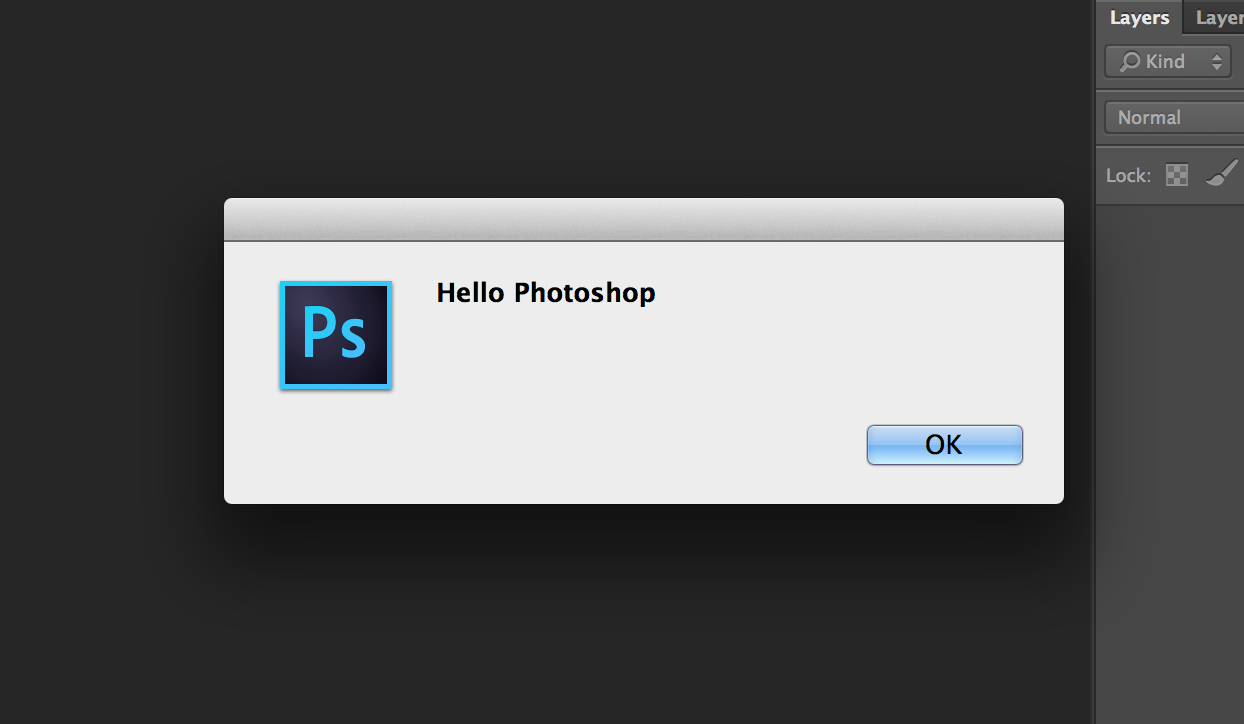This screenshot has height=724, width=1244.
Task: Click the double arrows beside the Kind filter
Action: click(x=1218, y=61)
